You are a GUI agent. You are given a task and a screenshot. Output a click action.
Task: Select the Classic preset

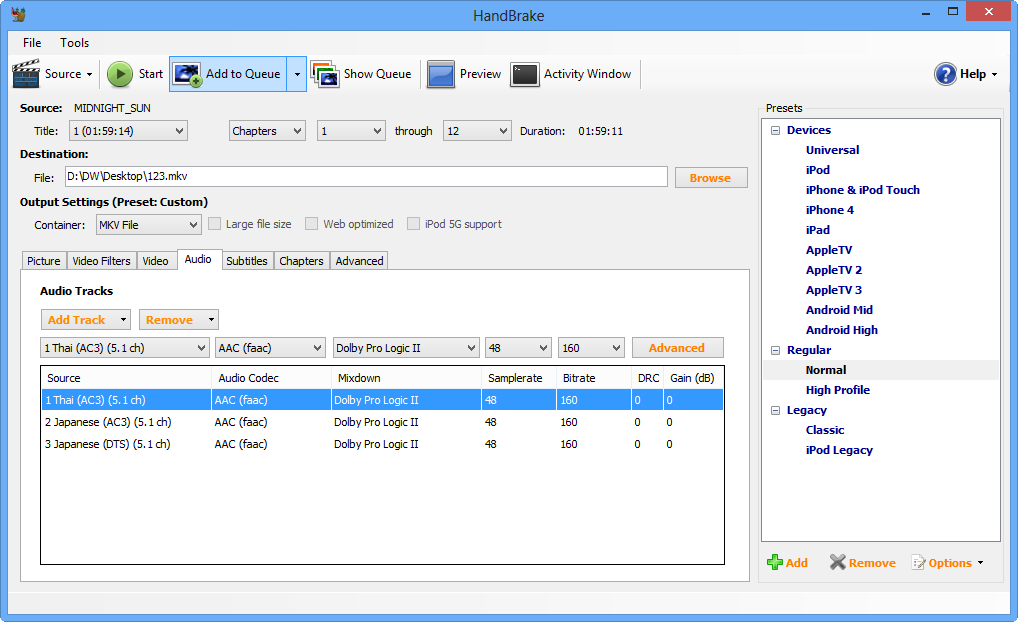[x=825, y=430]
